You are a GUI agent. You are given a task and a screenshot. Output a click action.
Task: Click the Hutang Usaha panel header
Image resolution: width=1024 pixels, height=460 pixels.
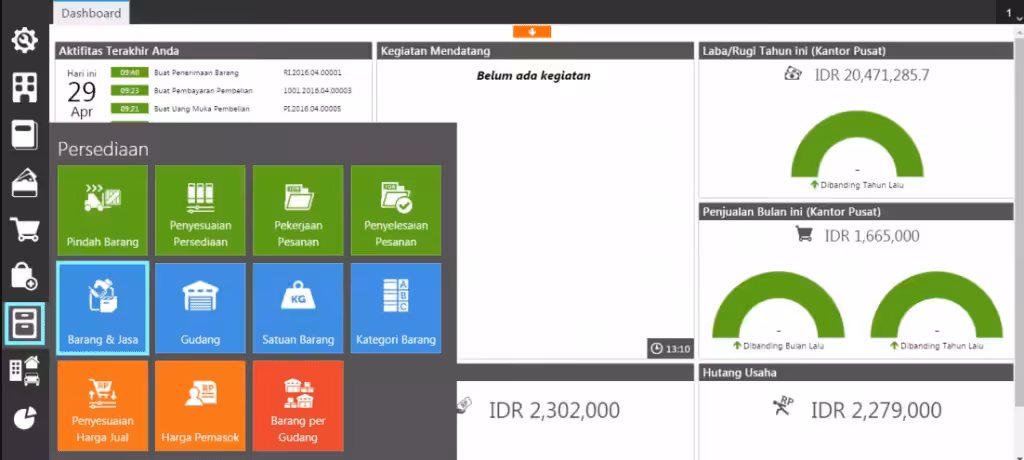pos(857,372)
